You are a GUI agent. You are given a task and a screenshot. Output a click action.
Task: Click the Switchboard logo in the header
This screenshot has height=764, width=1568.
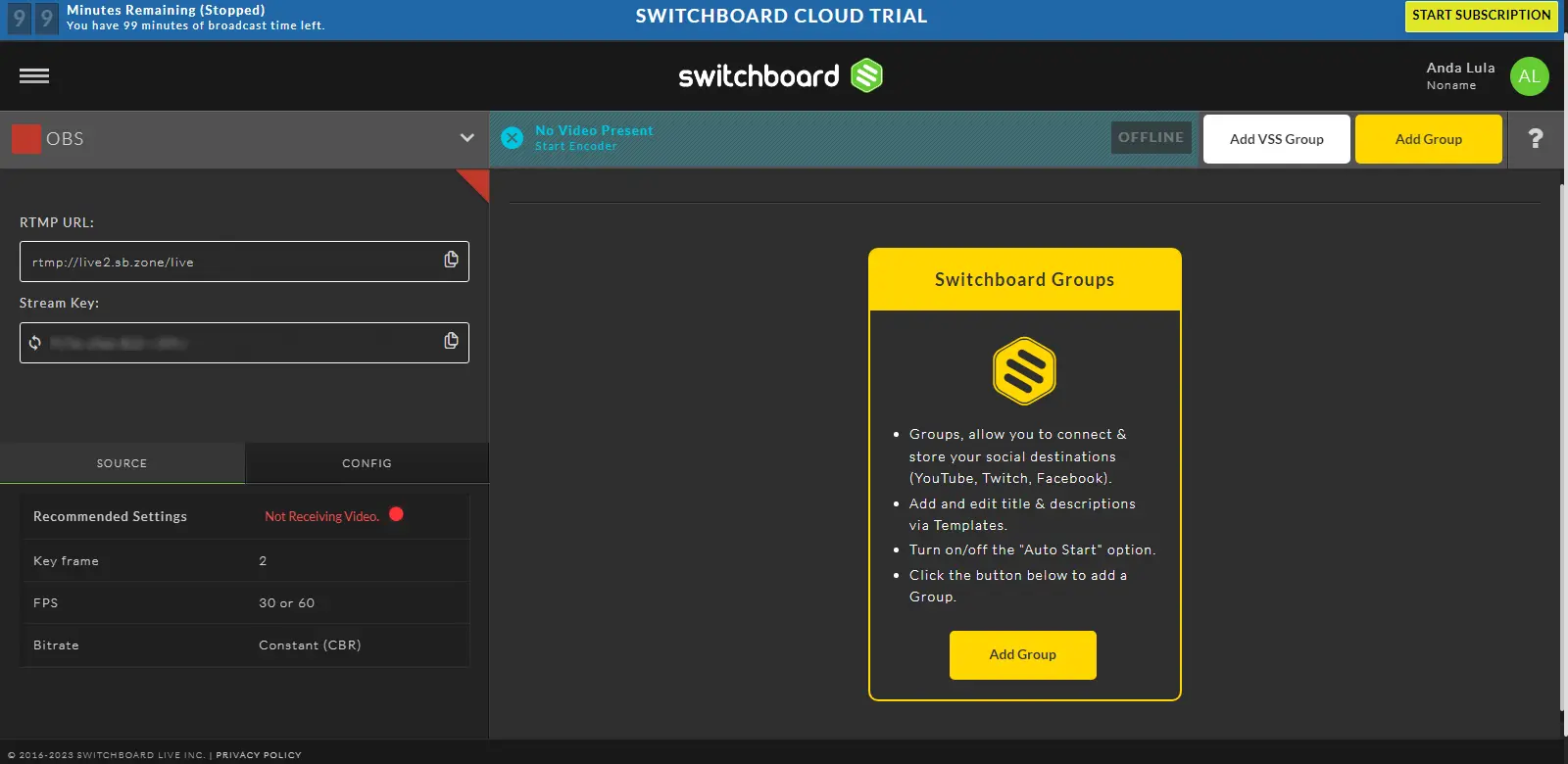coord(781,75)
